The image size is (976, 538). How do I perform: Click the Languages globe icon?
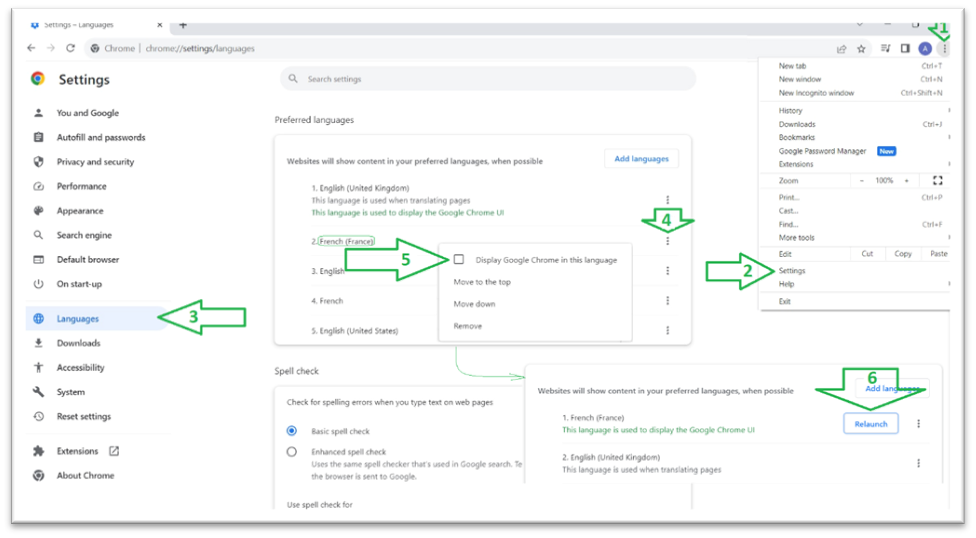(39, 318)
